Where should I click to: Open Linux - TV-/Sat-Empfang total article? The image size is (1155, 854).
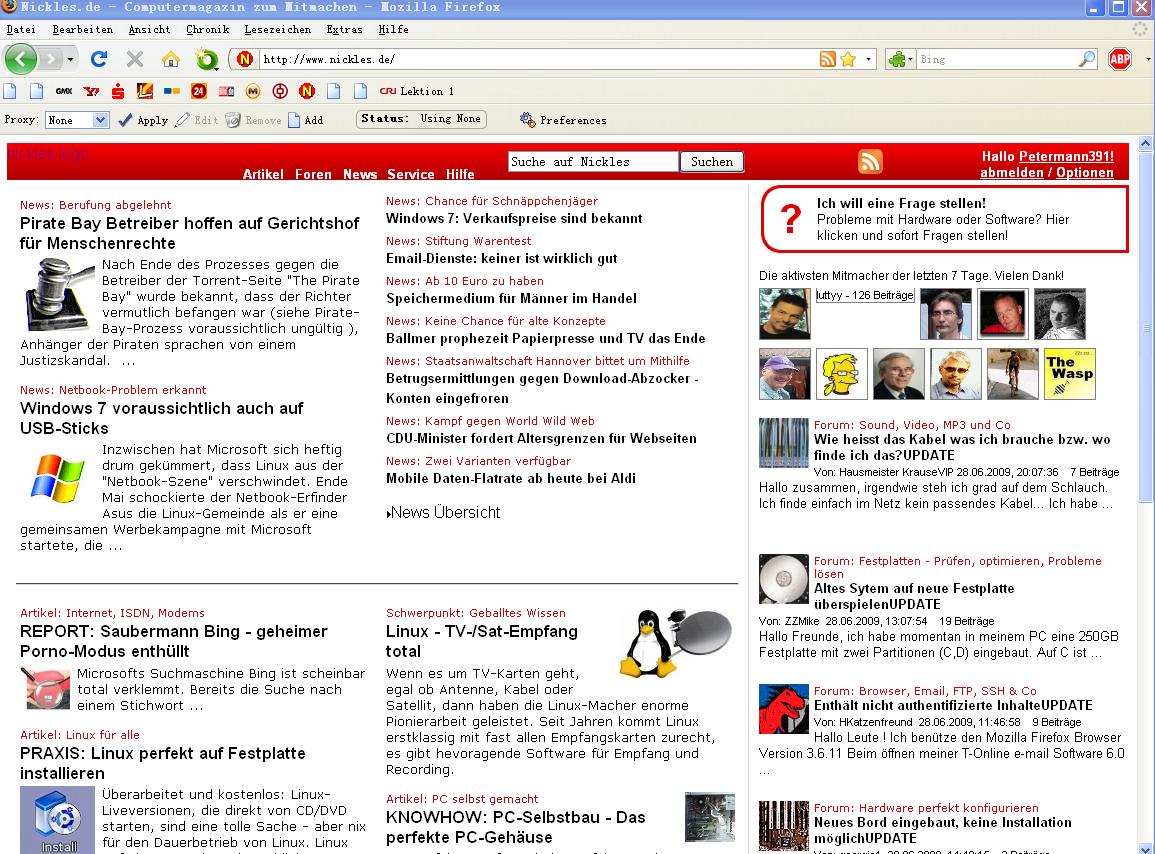pos(482,641)
